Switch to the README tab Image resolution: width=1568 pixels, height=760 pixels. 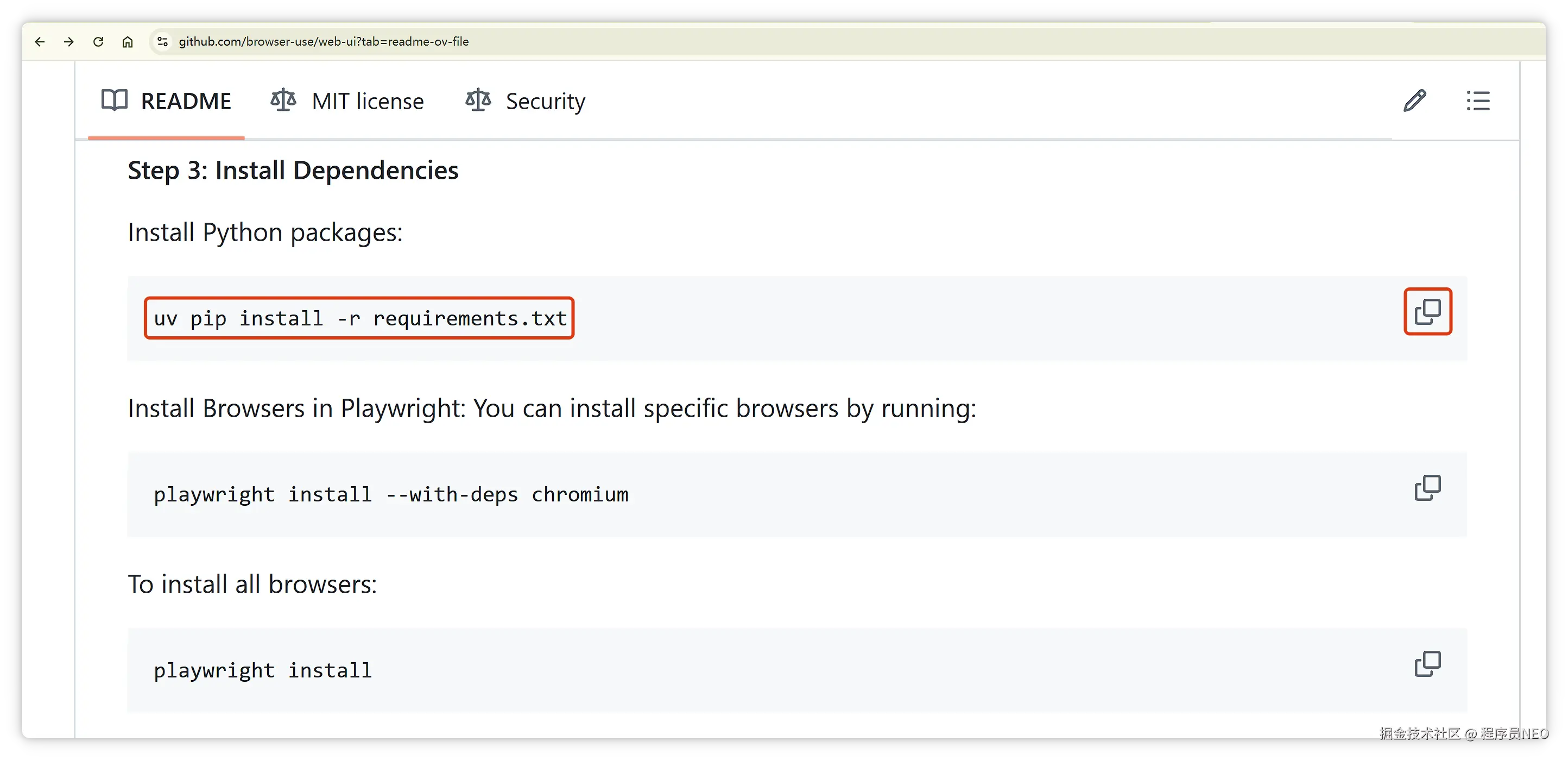point(185,101)
